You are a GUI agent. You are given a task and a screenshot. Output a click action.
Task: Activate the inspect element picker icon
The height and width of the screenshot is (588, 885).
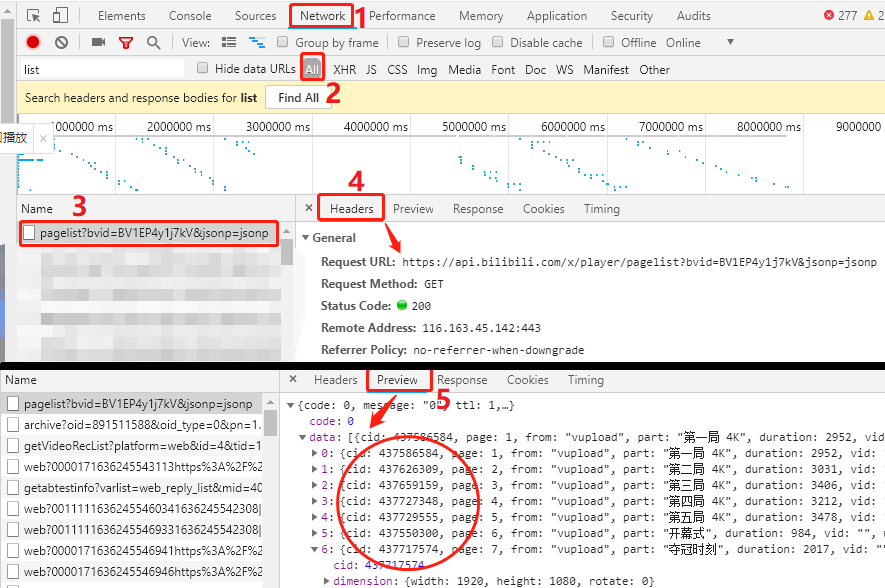(x=33, y=16)
